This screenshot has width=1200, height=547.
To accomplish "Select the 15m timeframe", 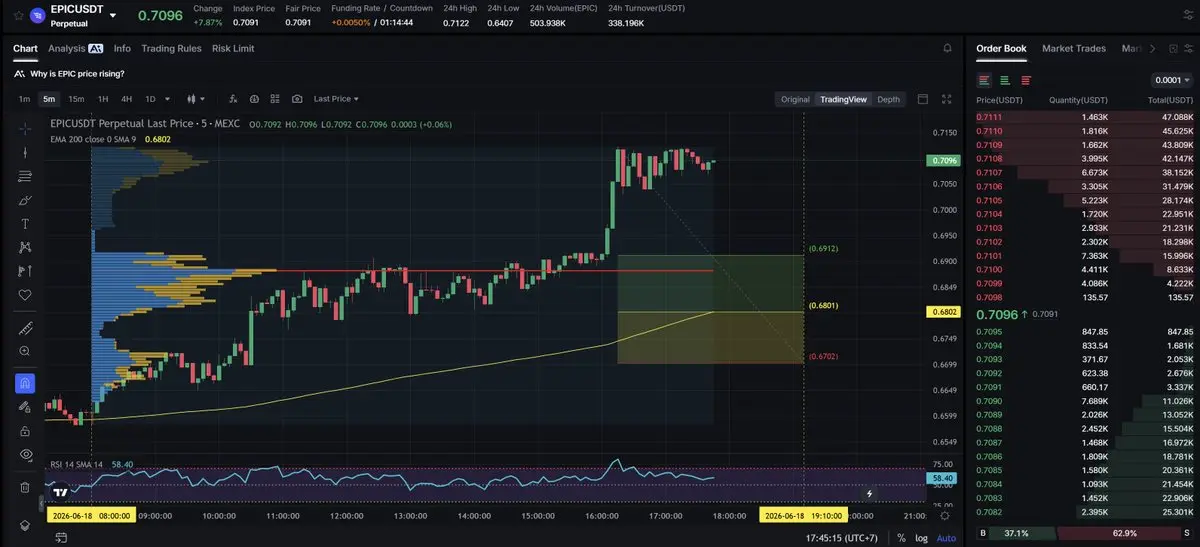I will (x=76, y=99).
